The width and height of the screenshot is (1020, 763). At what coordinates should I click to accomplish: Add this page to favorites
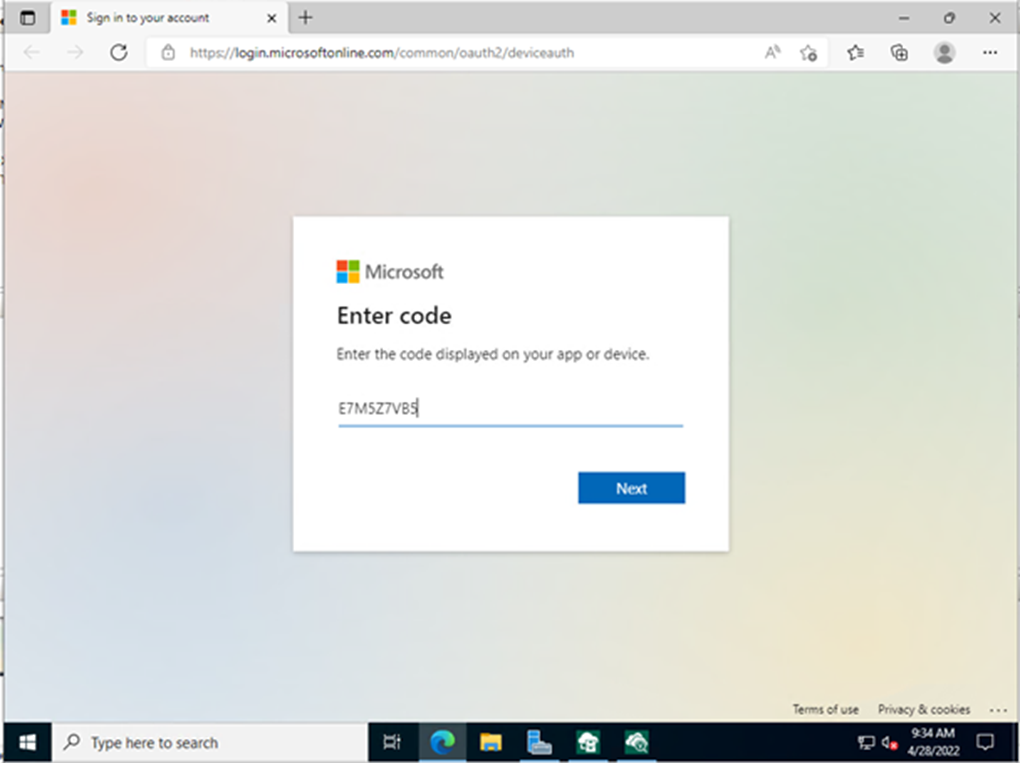click(809, 53)
